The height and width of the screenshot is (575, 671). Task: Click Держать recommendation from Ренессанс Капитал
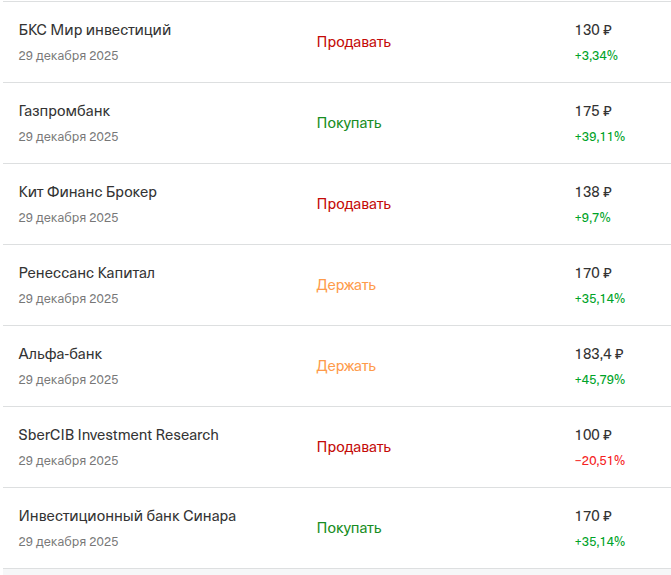coord(346,285)
